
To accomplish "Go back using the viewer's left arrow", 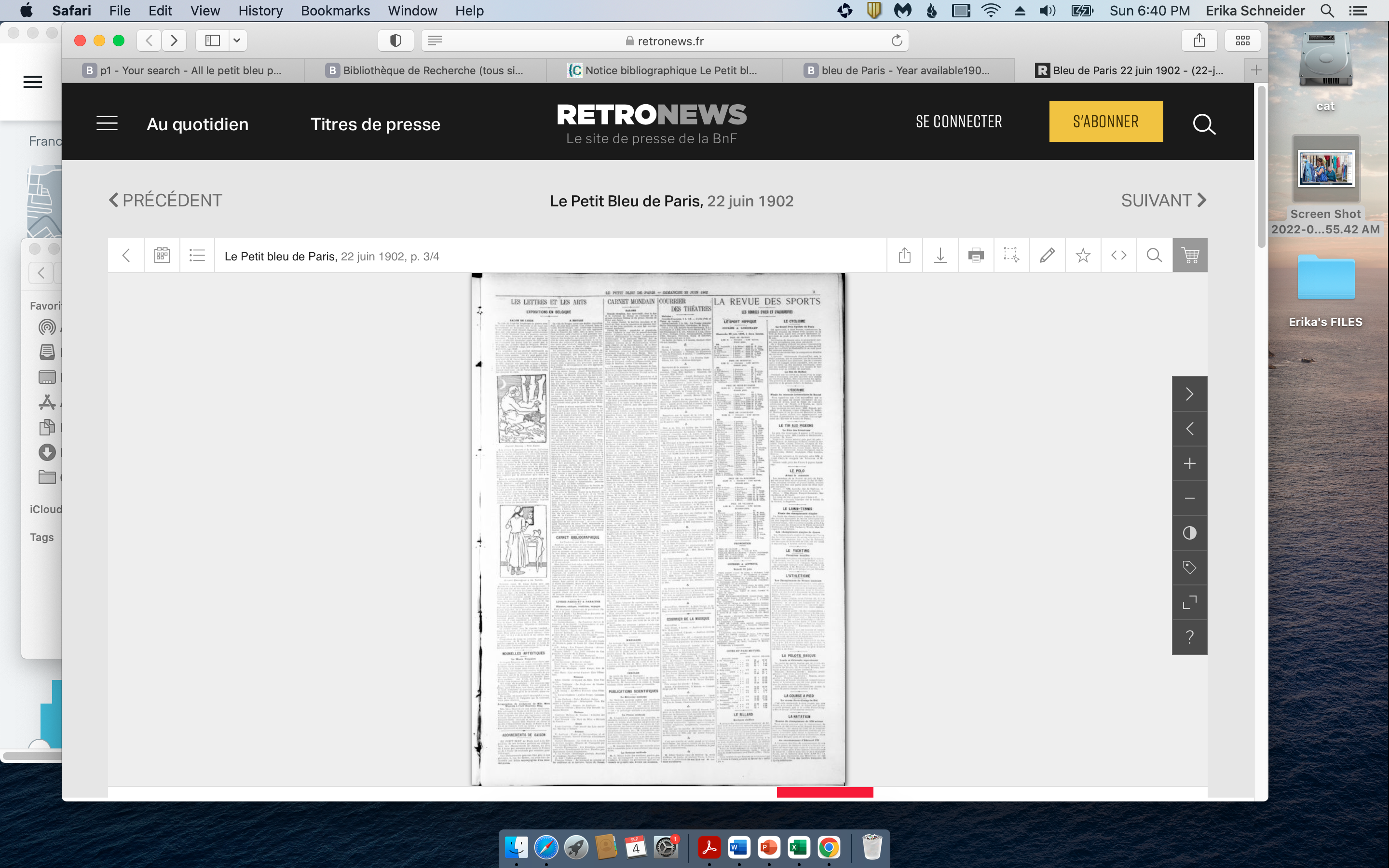I will click(126, 256).
